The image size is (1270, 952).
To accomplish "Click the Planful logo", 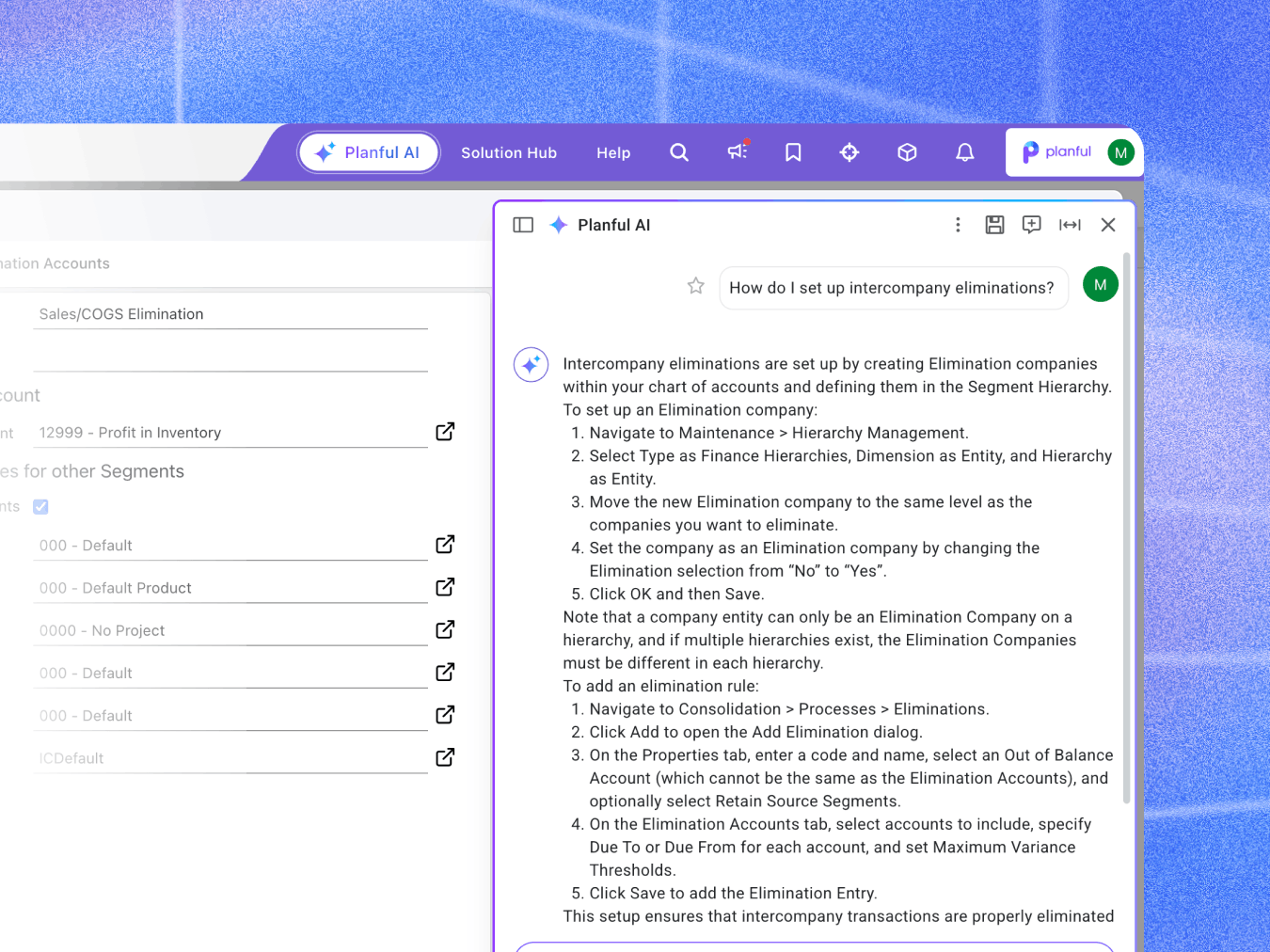I will (1056, 151).
